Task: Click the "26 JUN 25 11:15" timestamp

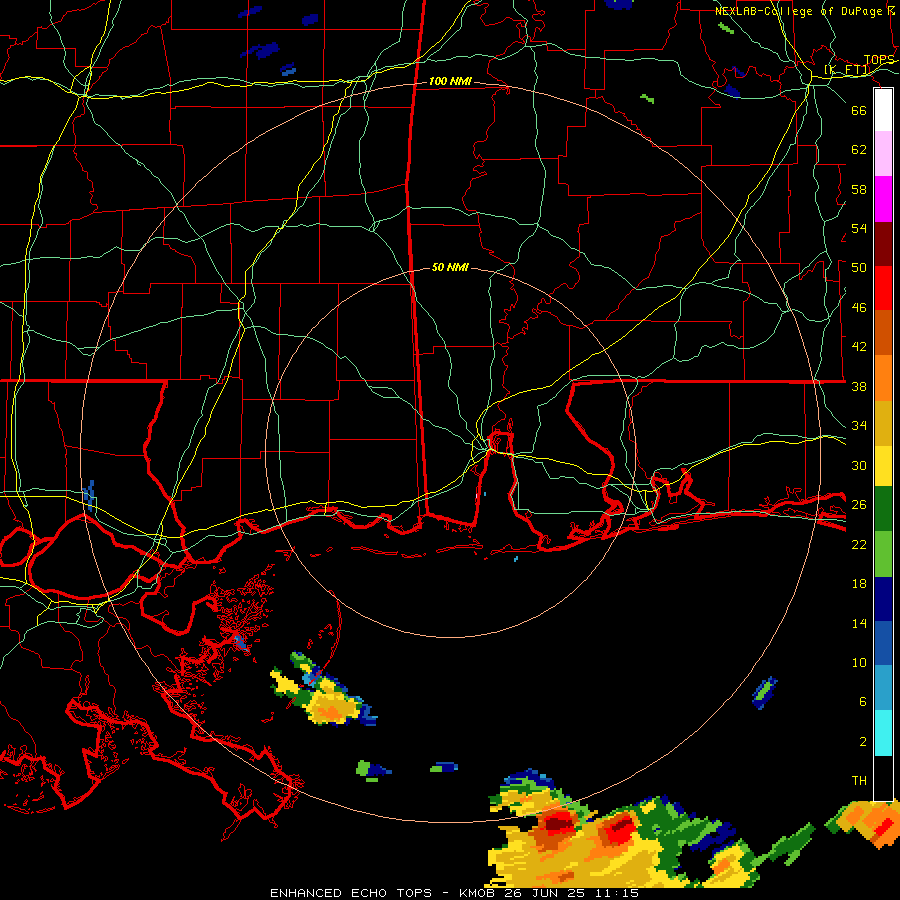Action: 572,893
